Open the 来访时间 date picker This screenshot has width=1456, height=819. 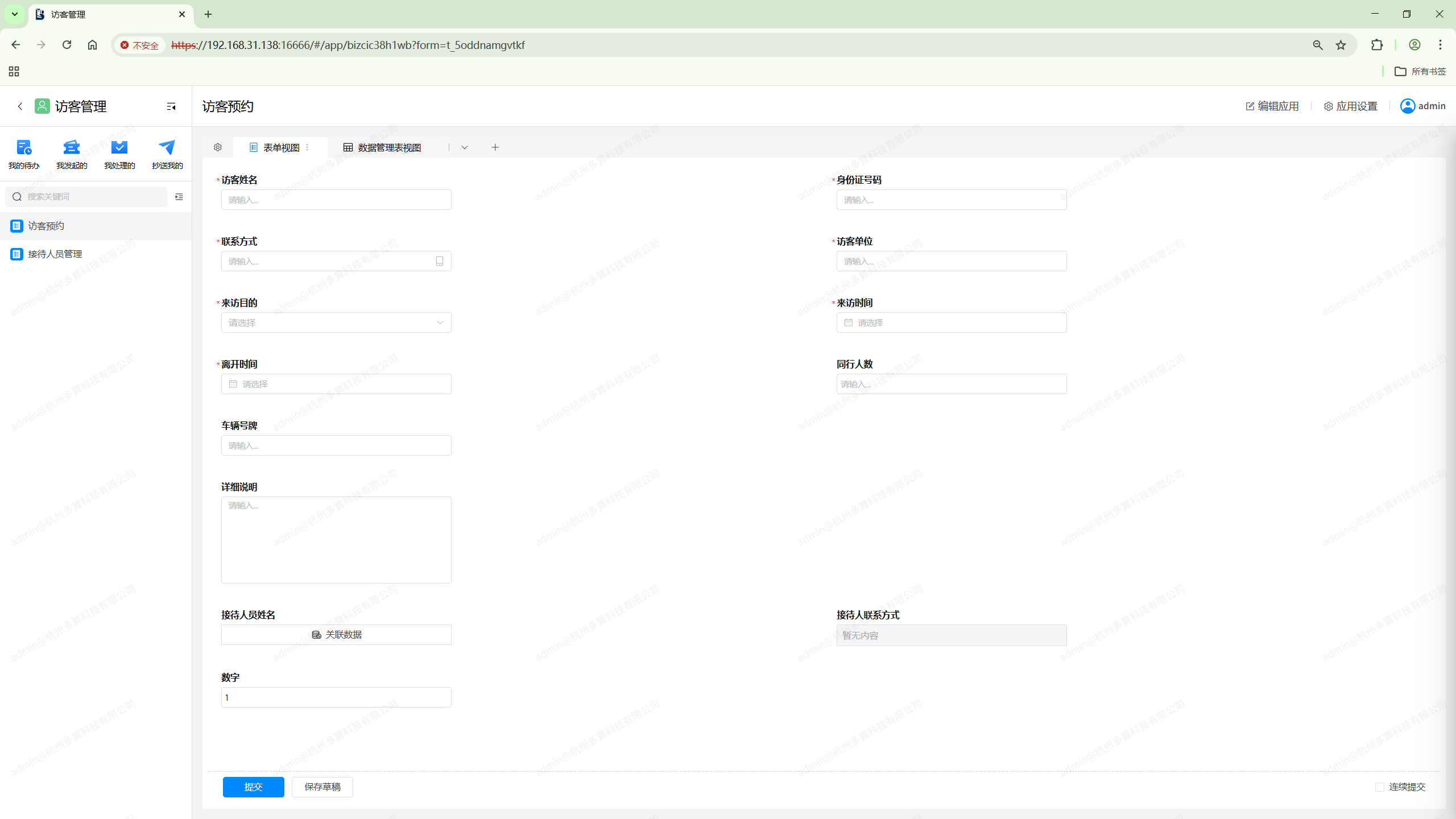(951, 322)
